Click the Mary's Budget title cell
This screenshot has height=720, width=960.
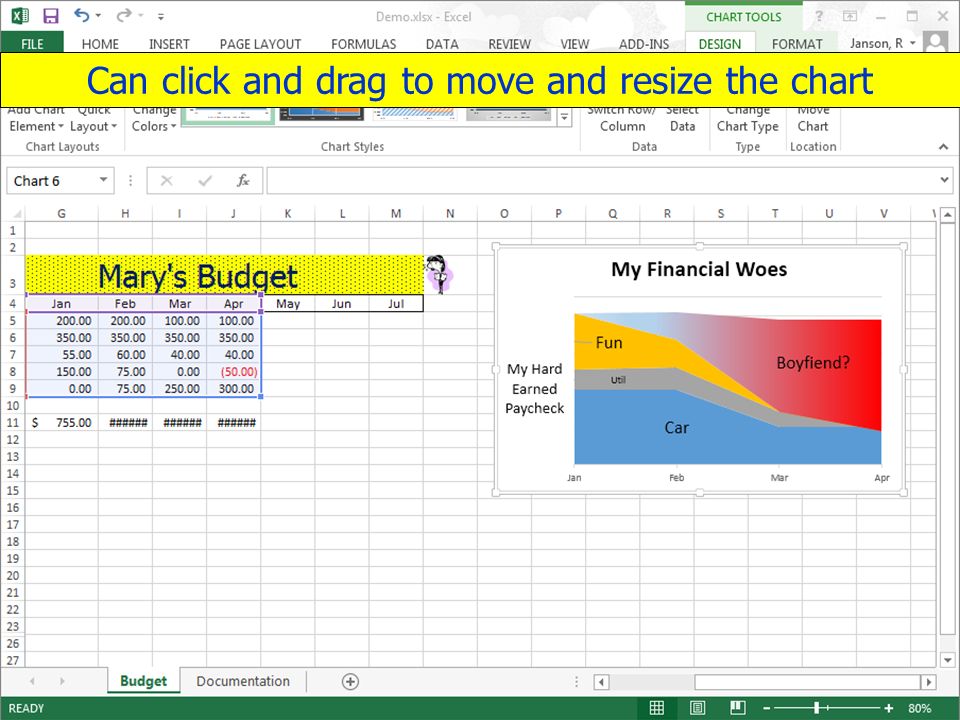(224, 275)
